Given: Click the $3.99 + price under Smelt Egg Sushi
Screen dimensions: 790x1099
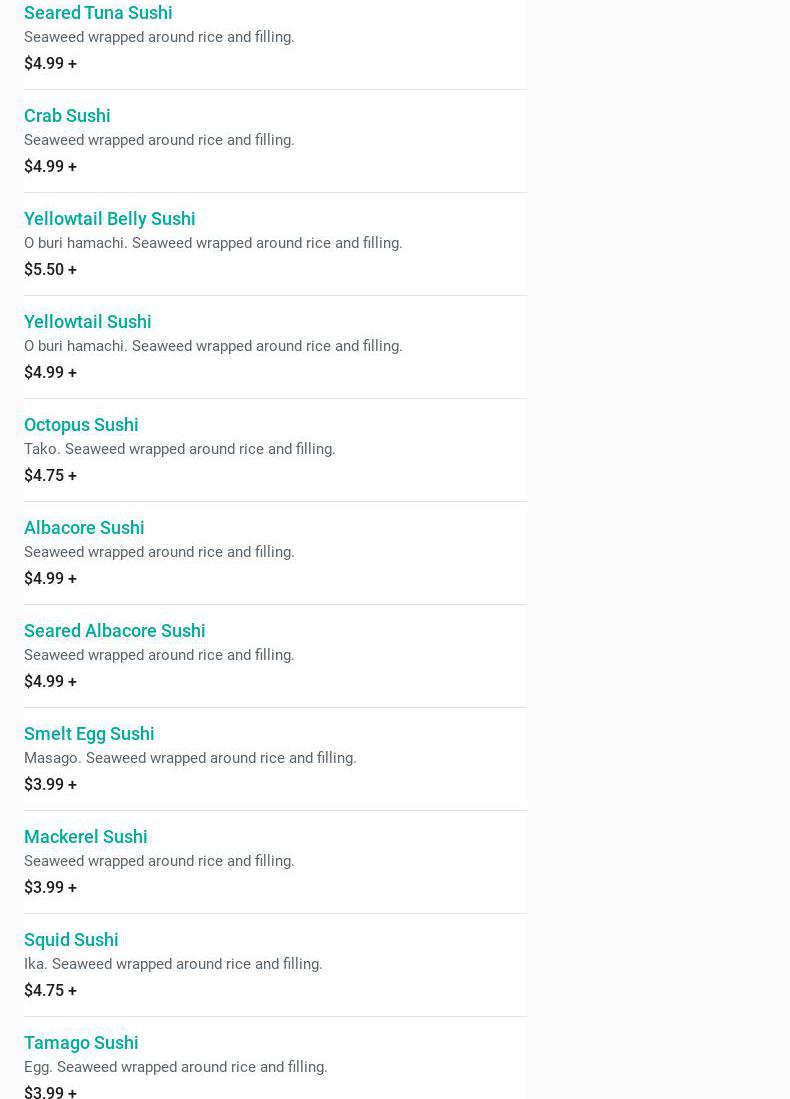Looking at the screenshot, I should (x=50, y=785).
